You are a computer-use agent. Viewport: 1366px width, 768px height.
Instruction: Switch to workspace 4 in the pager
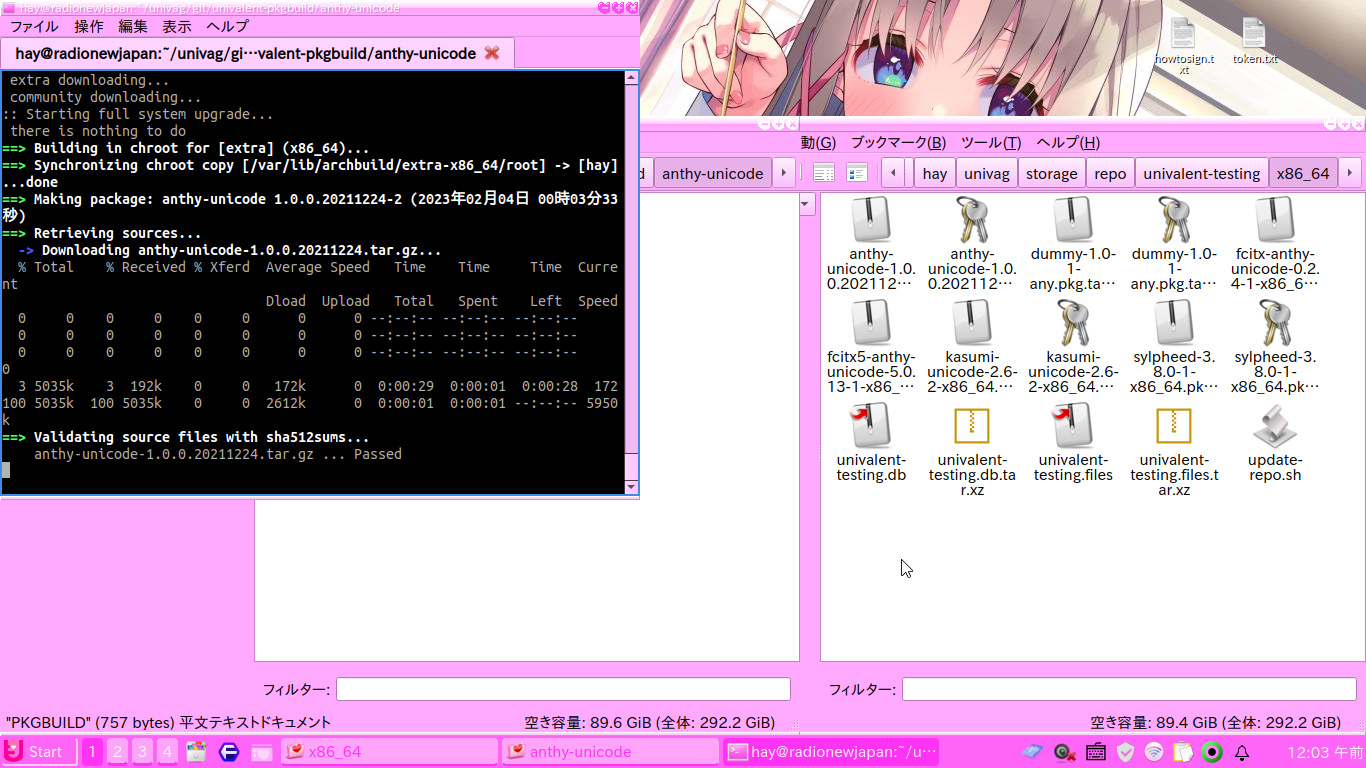point(167,752)
